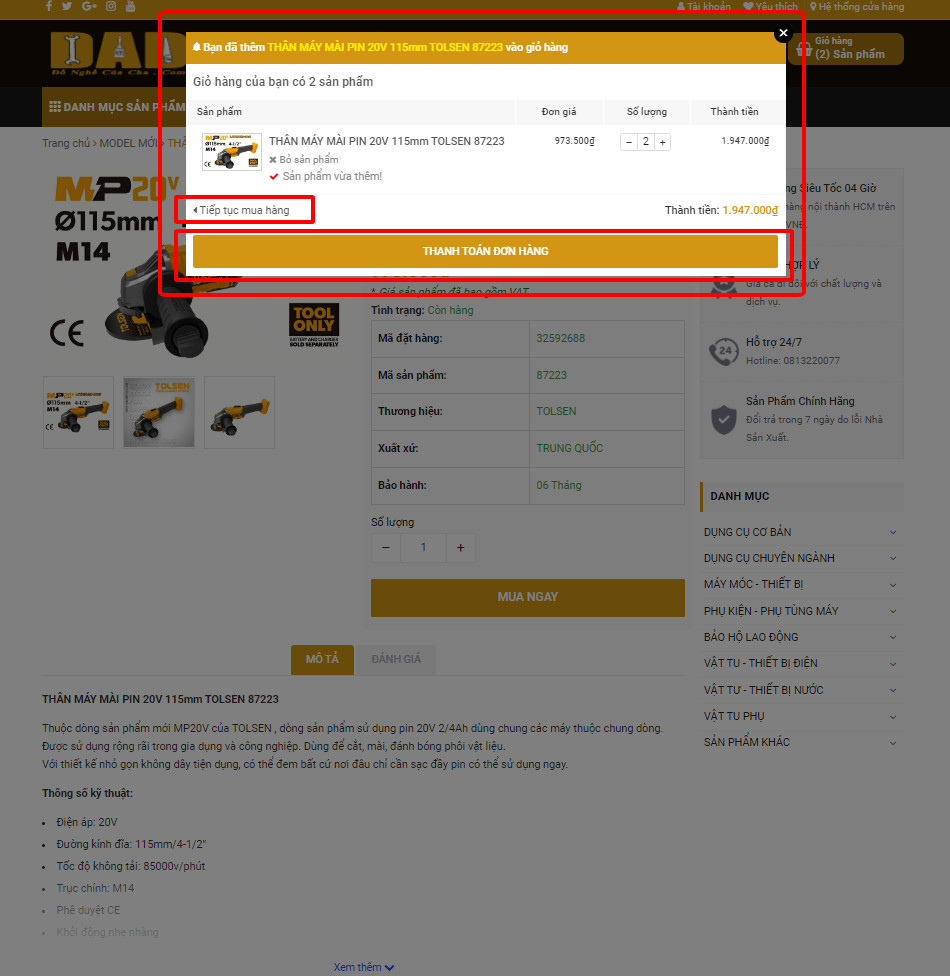
Task: Remove item via Bỏ sản phẩm
Action: tap(304, 159)
